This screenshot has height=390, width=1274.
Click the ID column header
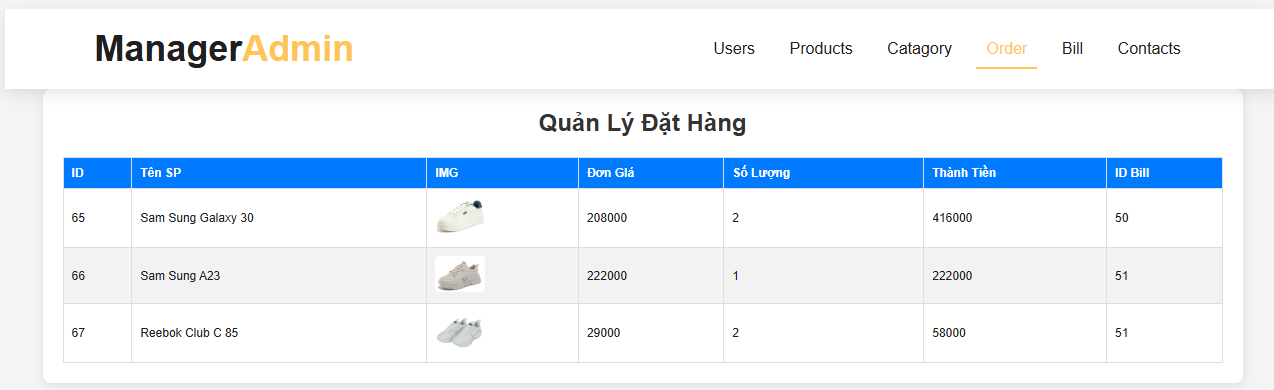(97, 173)
